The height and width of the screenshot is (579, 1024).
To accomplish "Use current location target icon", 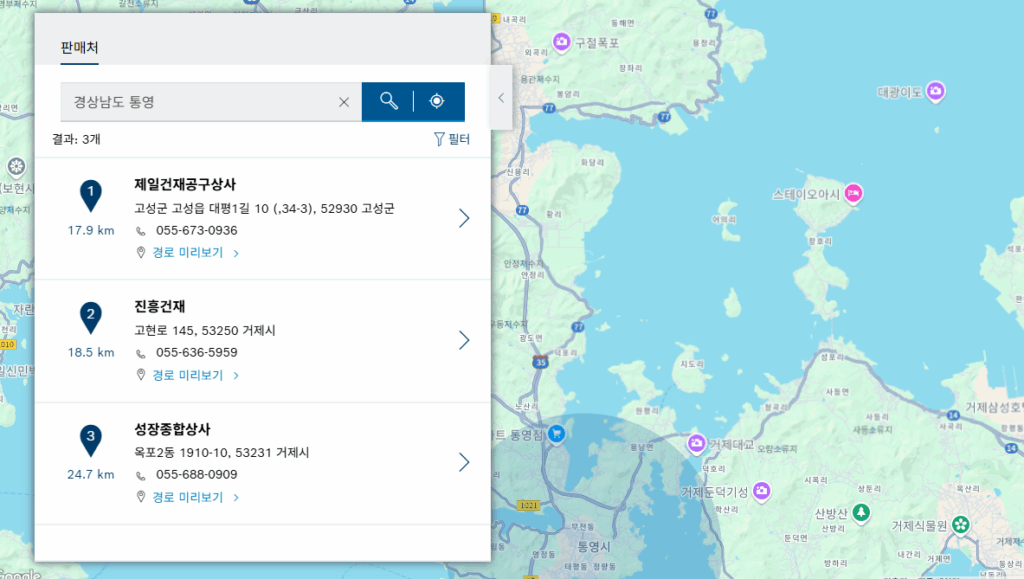I will click(436, 101).
